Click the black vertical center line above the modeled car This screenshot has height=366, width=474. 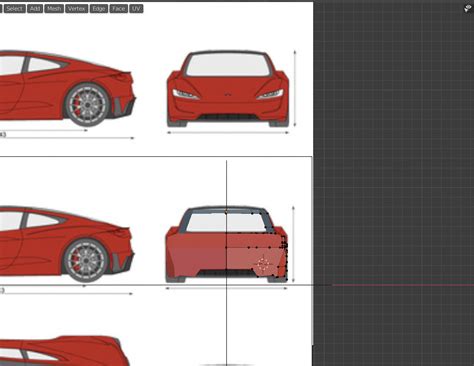click(x=227, y=183)
